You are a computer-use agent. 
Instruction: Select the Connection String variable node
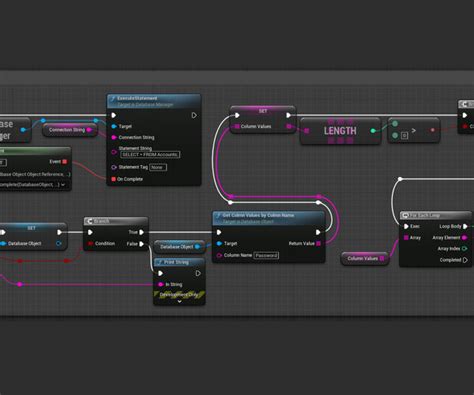70,130
